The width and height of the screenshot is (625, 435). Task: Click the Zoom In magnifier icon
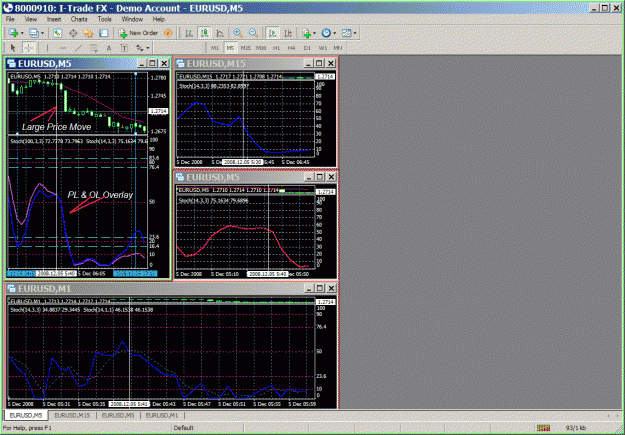(x=238, y=33)
